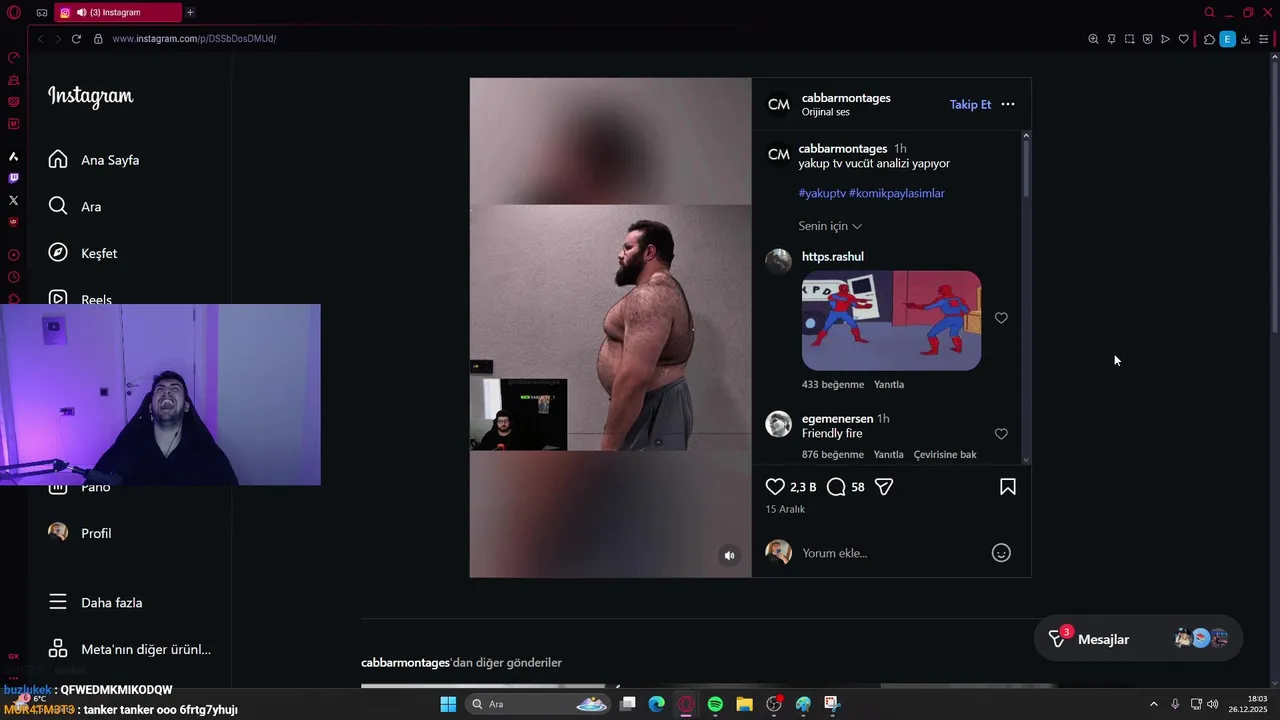Open Meta'nın diğer ürünleri item
This screenshot has width=1280, height=720.
click(x=130, y=649)
